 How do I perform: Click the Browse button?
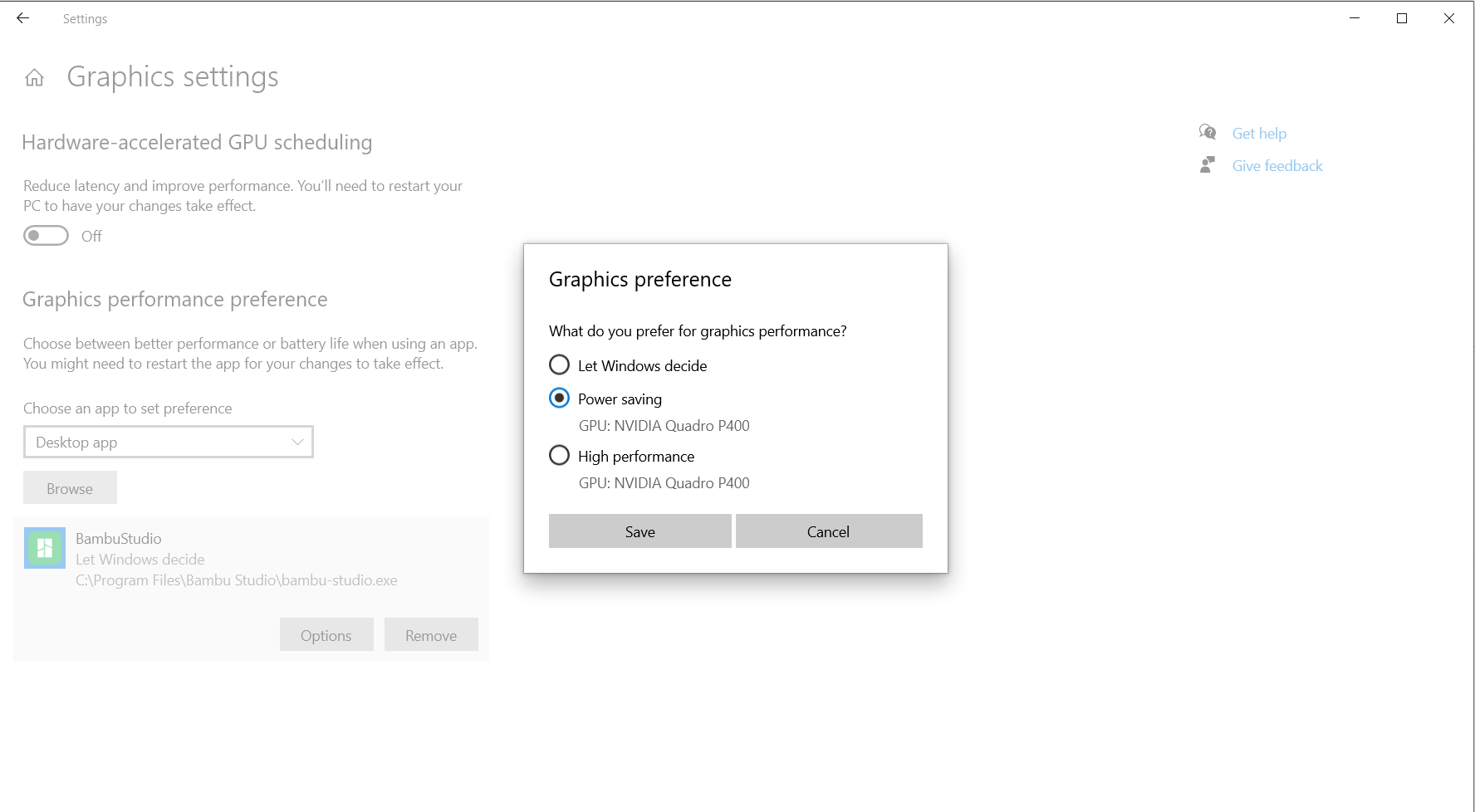[x=70, y=488]
